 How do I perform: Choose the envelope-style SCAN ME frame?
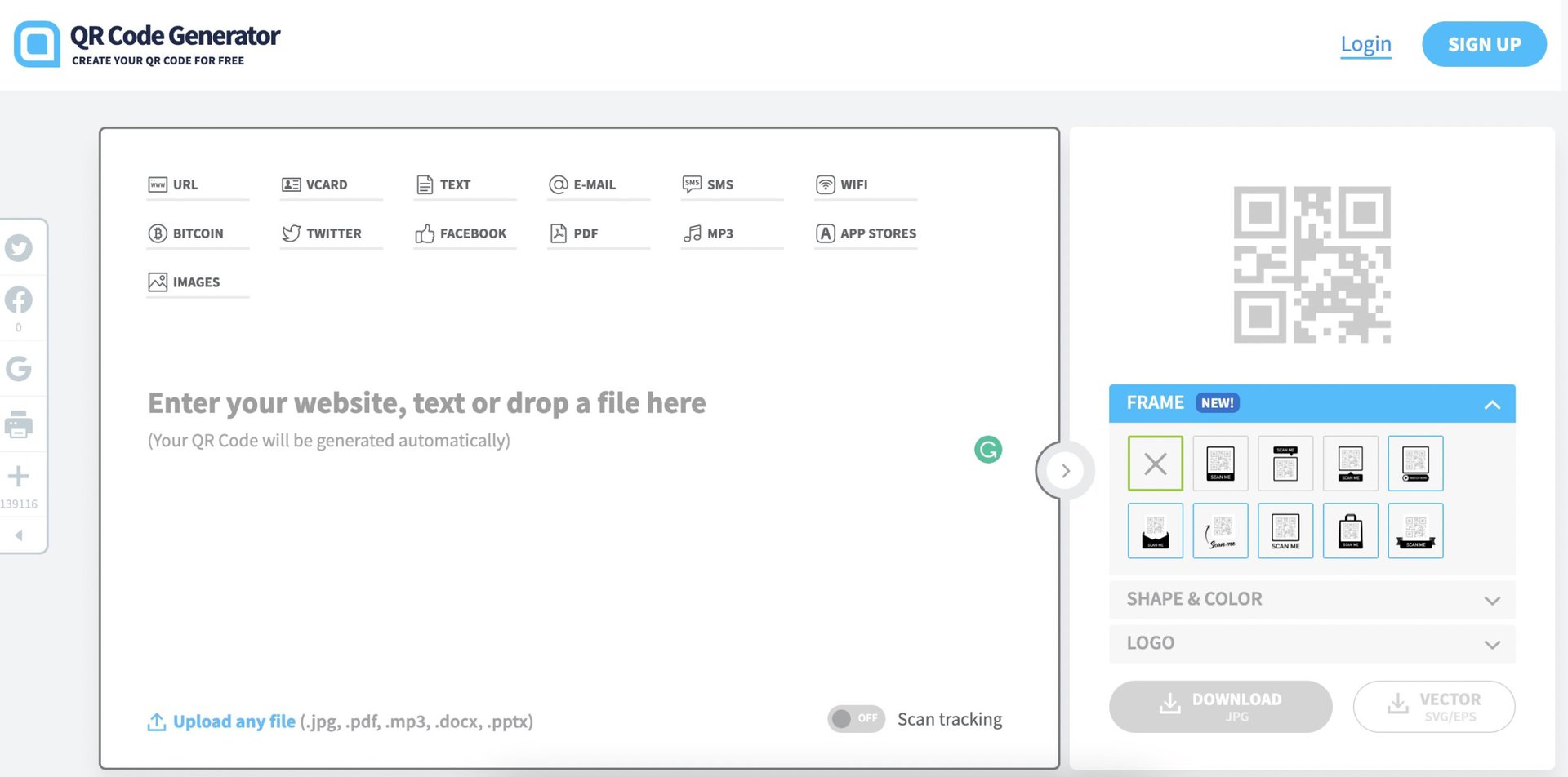tap(1155, 531)
